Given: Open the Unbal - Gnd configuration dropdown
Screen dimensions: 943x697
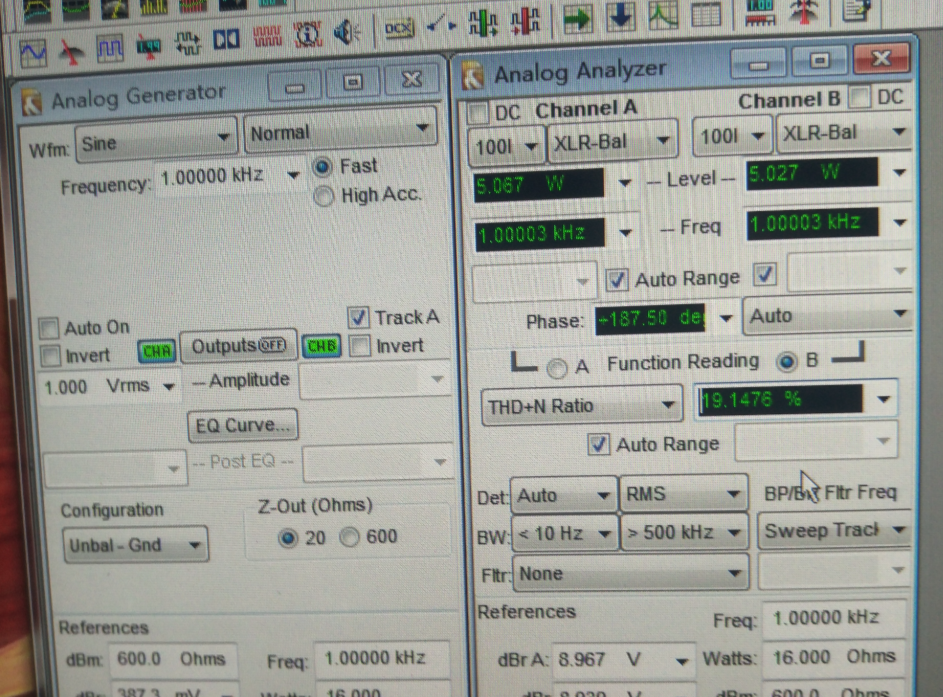Looking at the screenshot, I should pyautogui.click(x=135, y=545).
